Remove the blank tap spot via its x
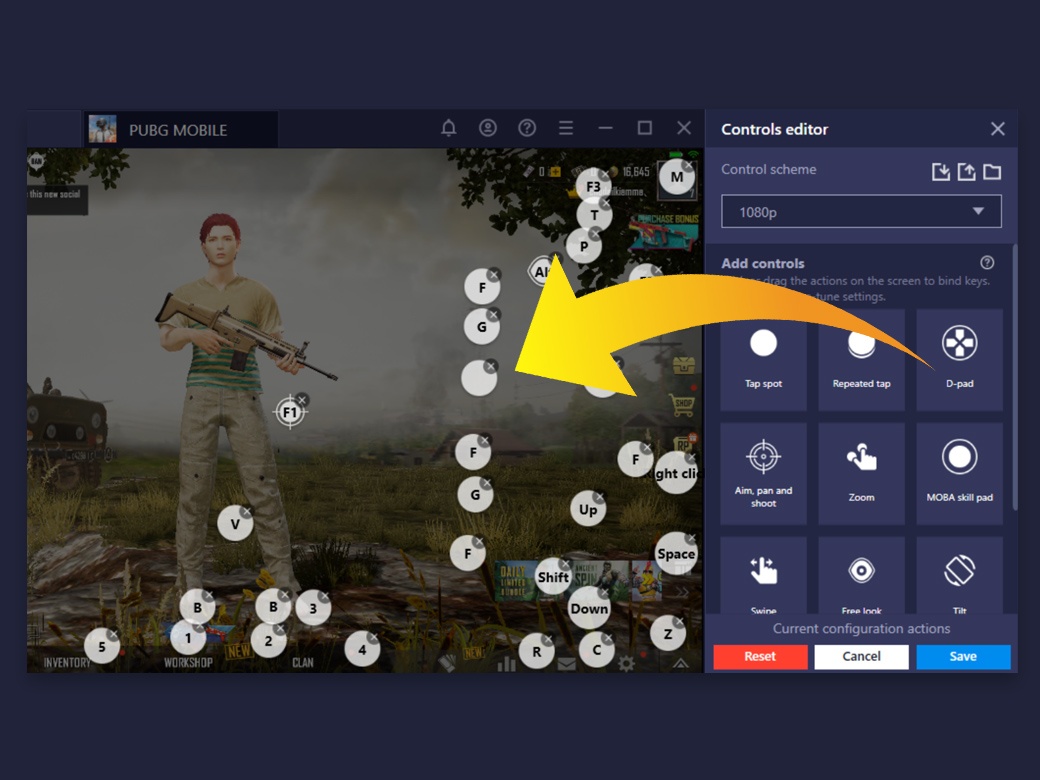 (x=490, y=366)
